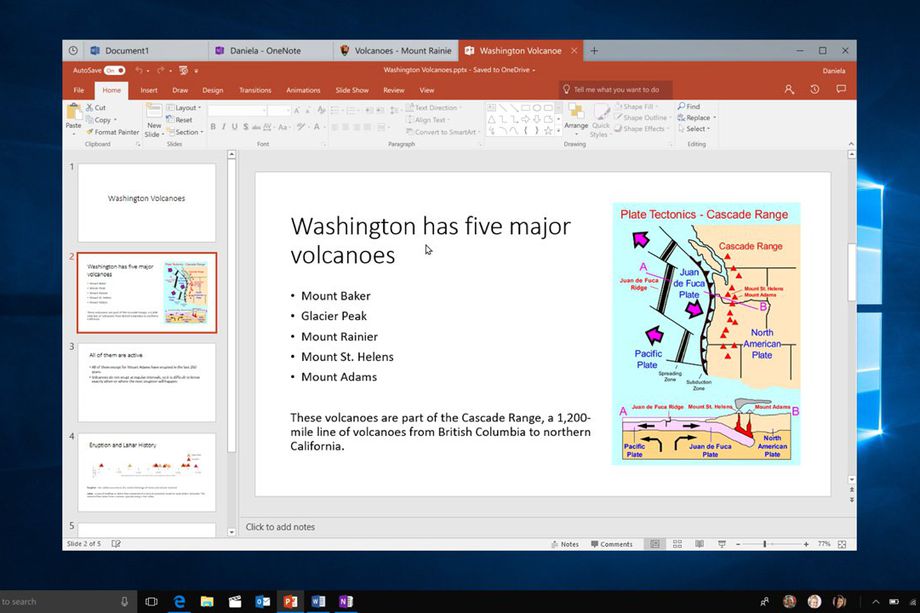
Task: Click the Replace button
Action: coord(696,117)
